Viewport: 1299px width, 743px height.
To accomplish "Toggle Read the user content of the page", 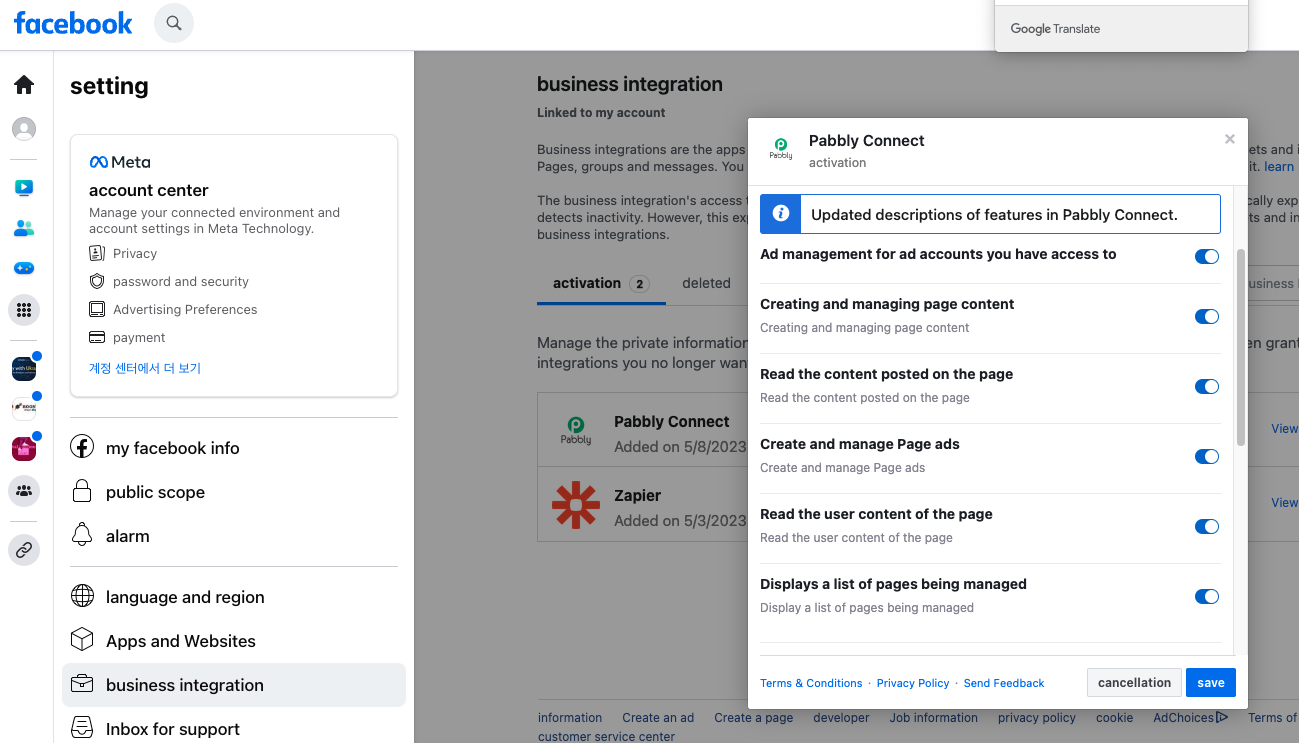I will click(1207, 527).
